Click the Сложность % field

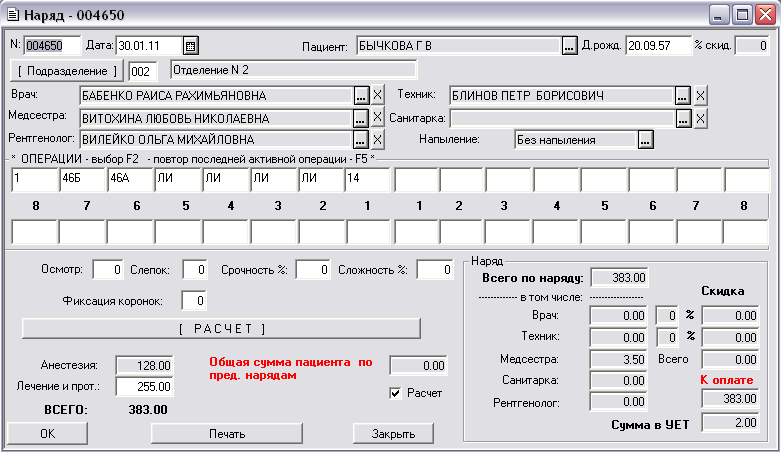point(435,270)
